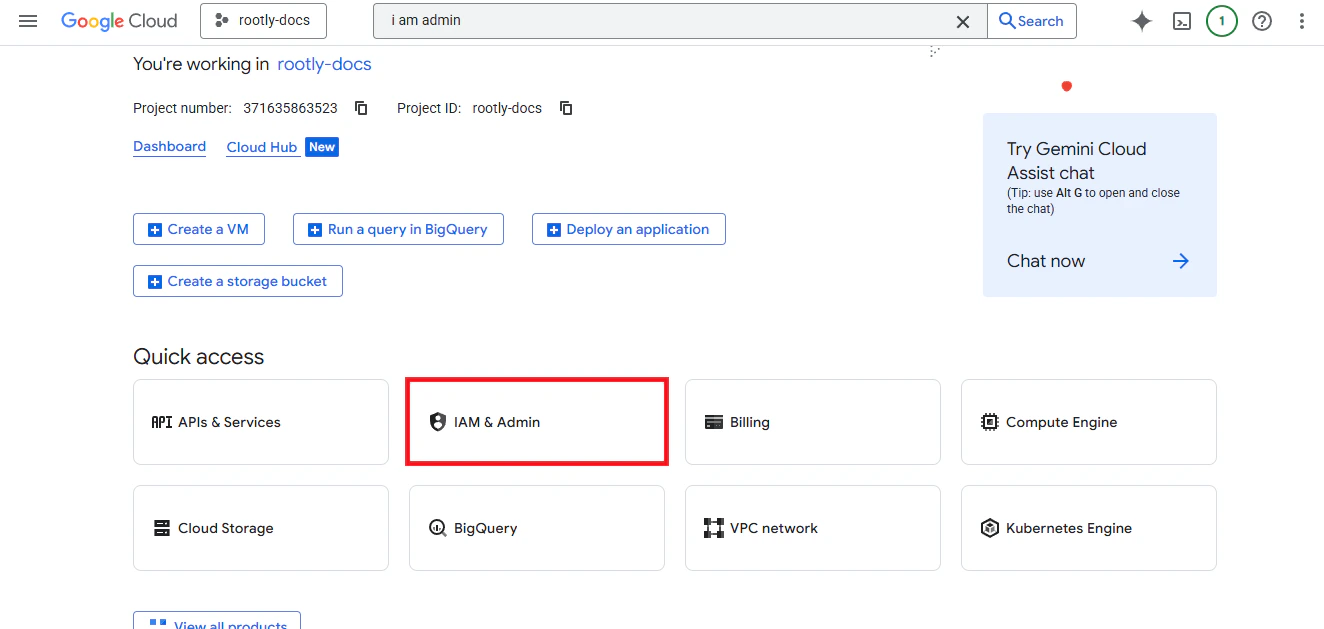Open Kubernetes Engine from Quick access
Viewport: 1324px width, 629px height.
pos(1088,527)
